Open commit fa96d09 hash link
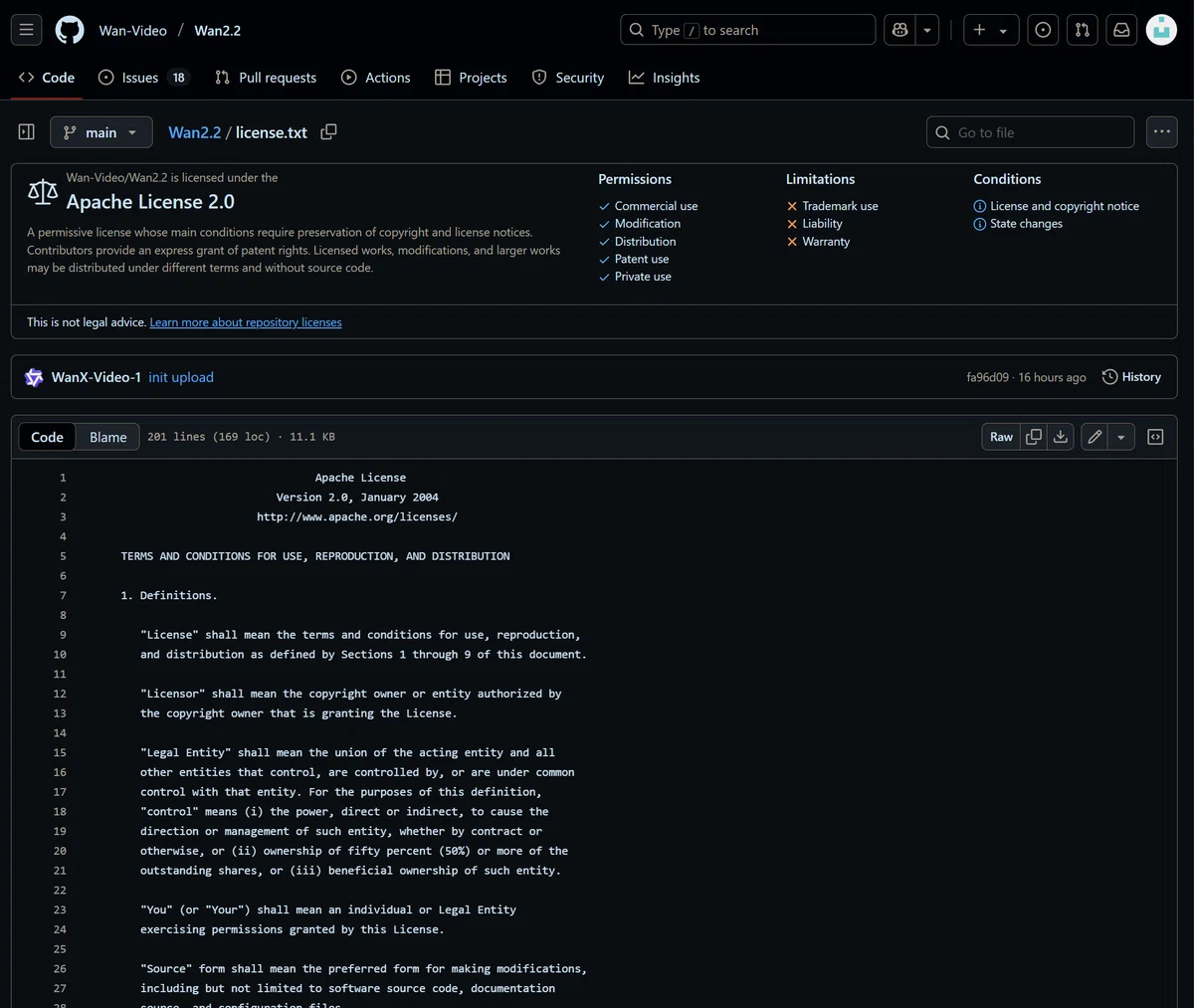This screenshot has width=1194, height=1008. coord(987,377)
